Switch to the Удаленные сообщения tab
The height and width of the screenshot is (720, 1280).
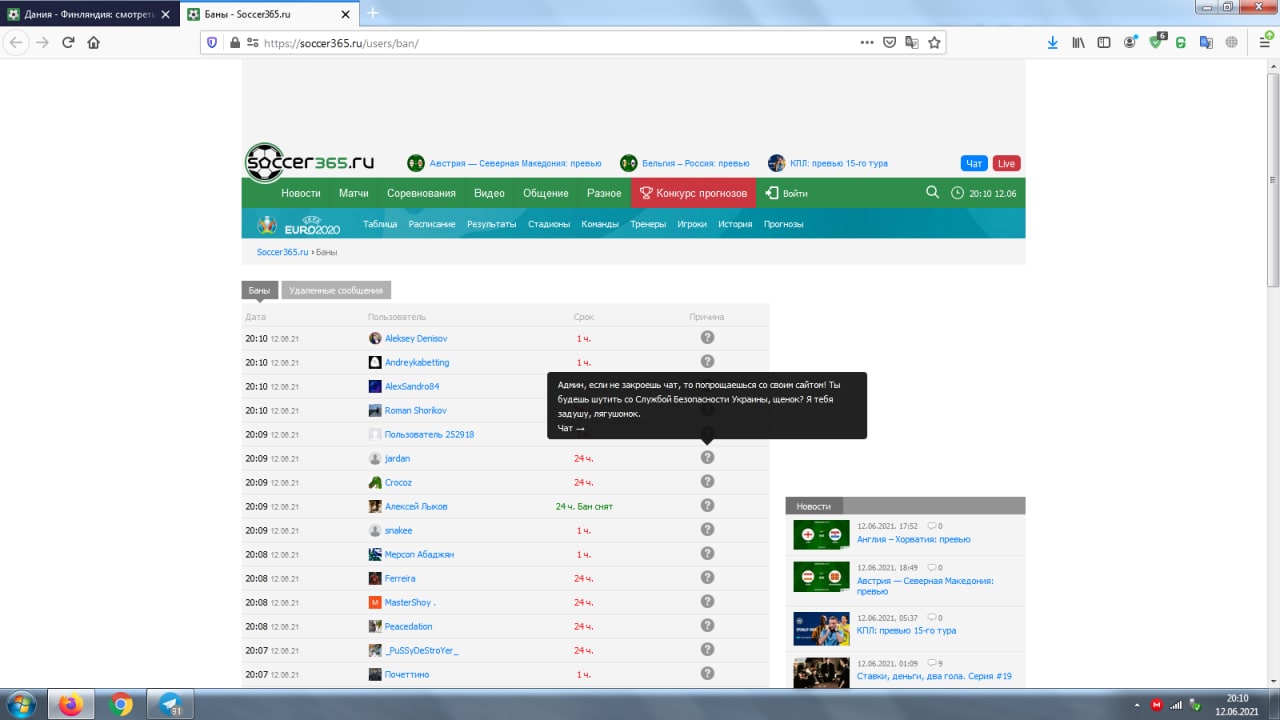pyautogui.click(x=336, y=290)
